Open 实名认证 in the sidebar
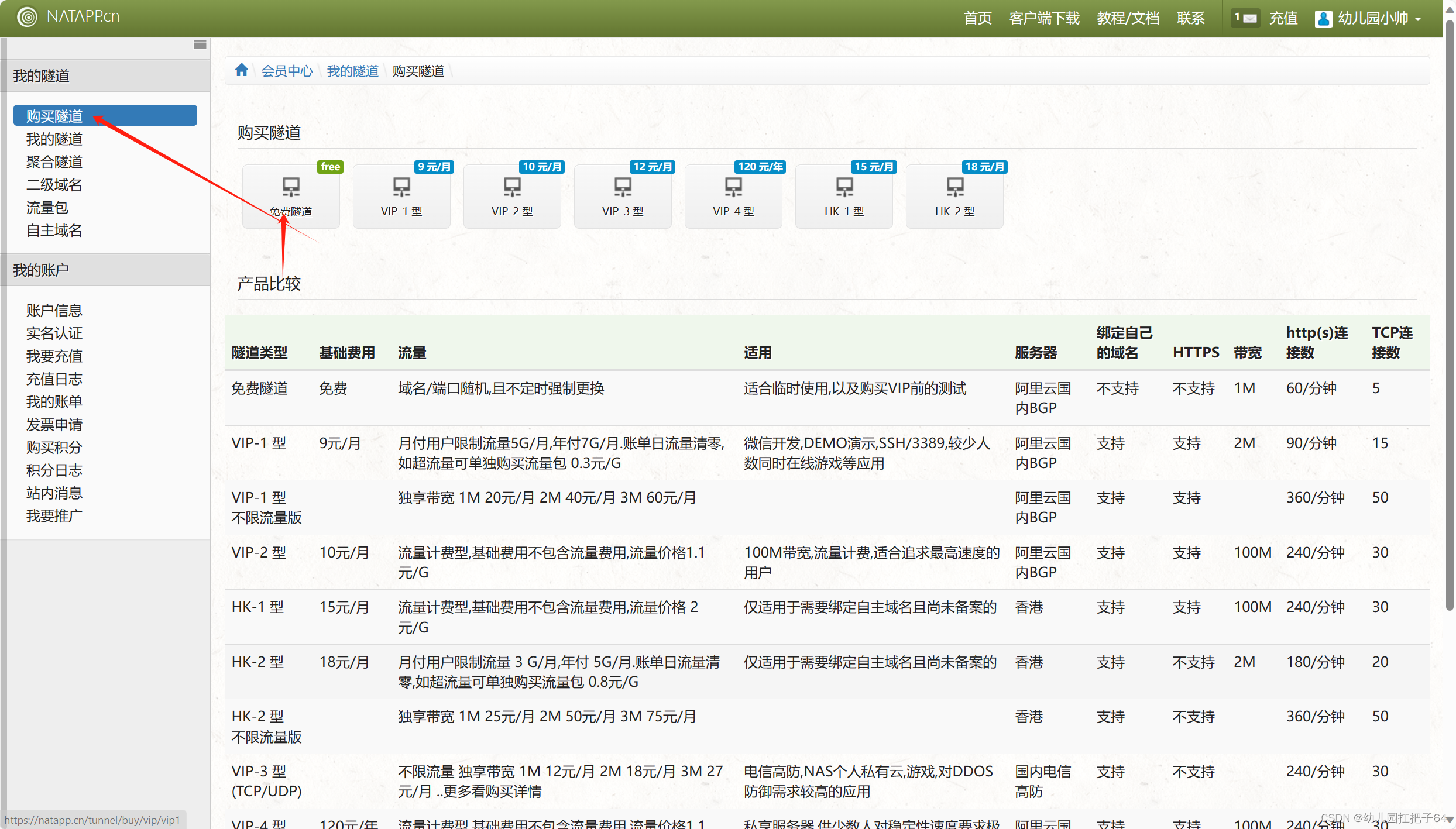This screenshot has height=829, width=1456. click(54, 333)
